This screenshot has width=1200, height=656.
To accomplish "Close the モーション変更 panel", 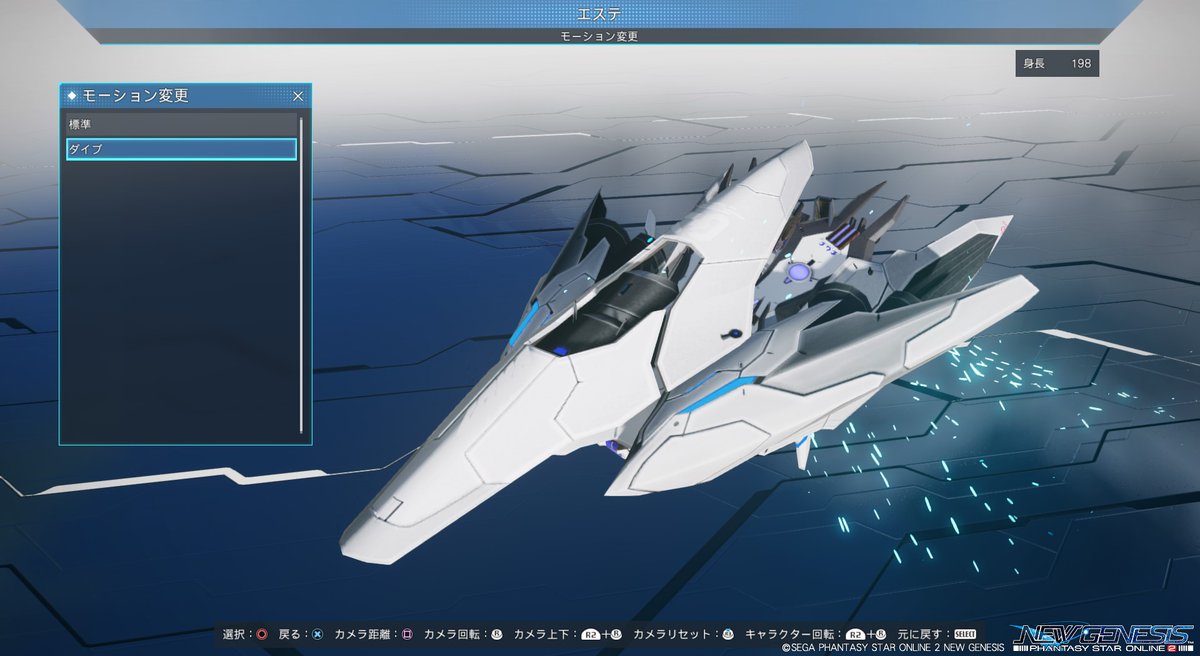I will click(298, 96).
